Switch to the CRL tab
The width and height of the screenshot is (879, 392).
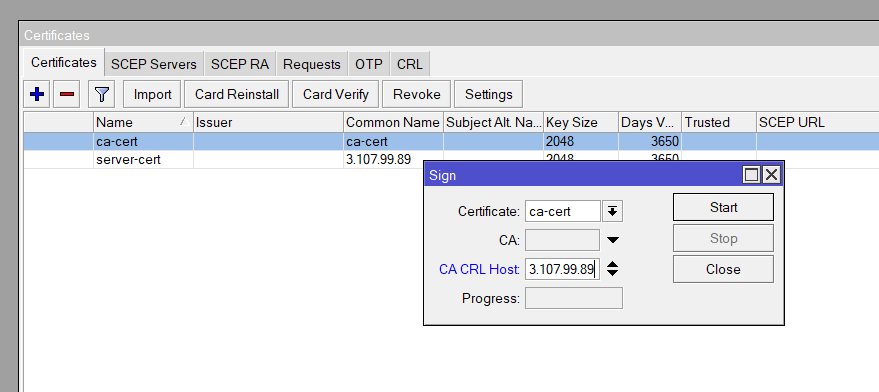[410, 64]
